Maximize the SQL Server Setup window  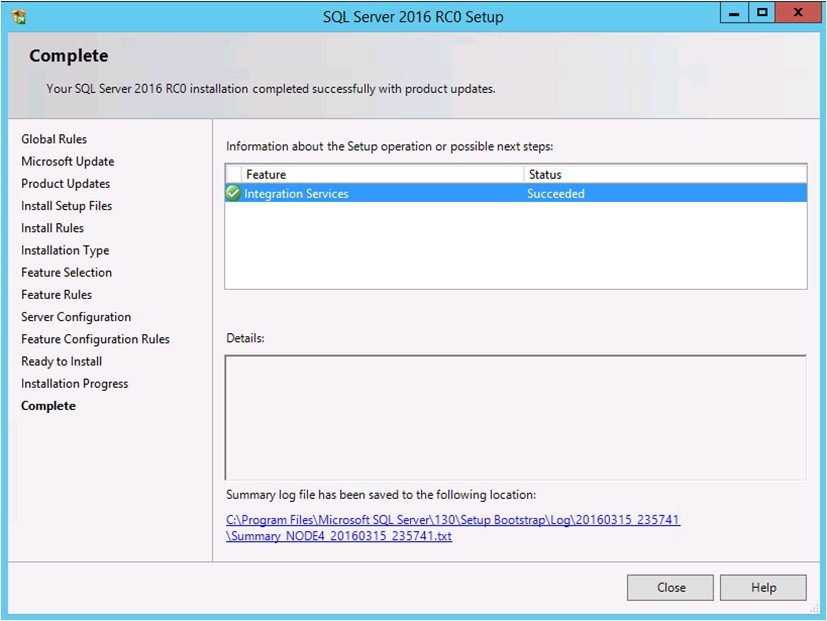tap(762, 13)
